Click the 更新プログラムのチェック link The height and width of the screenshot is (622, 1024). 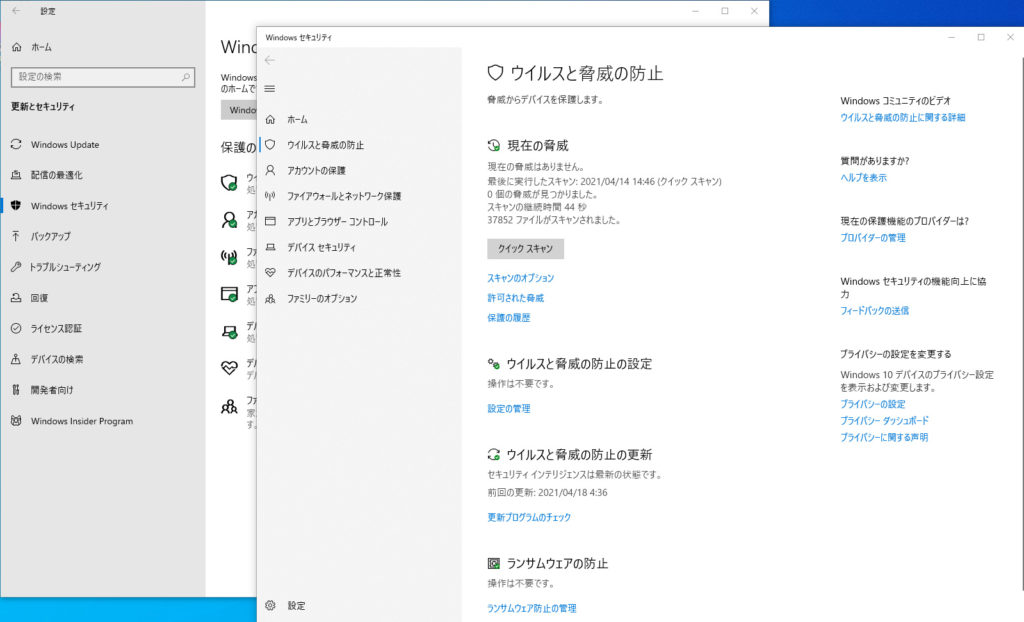(529, 518)
